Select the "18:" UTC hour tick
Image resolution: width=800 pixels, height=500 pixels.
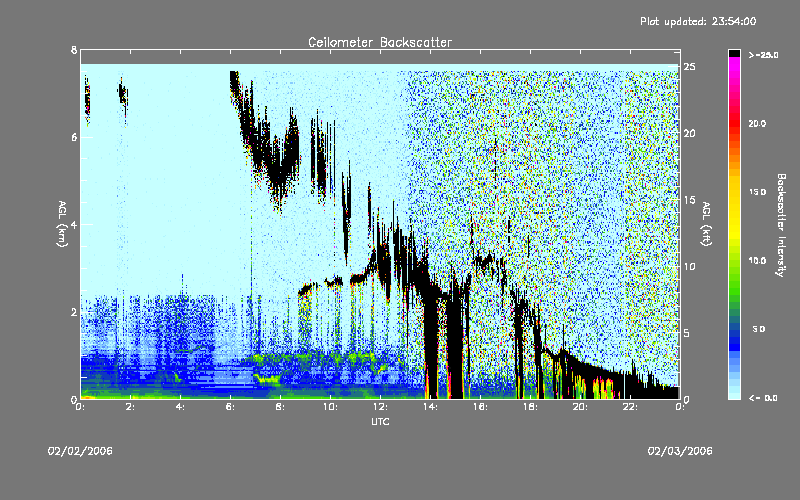point(530,407)
